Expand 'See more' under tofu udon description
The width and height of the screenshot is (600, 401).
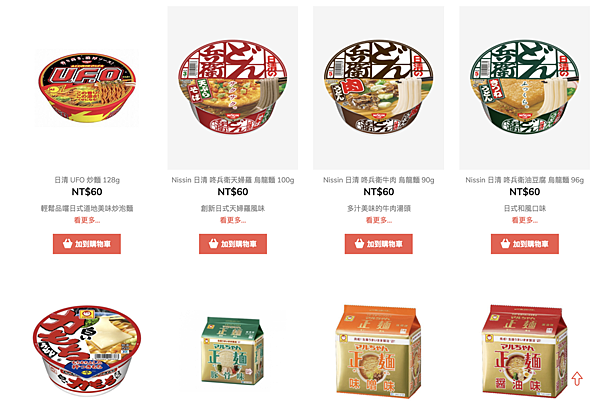(x=525, y=220)
